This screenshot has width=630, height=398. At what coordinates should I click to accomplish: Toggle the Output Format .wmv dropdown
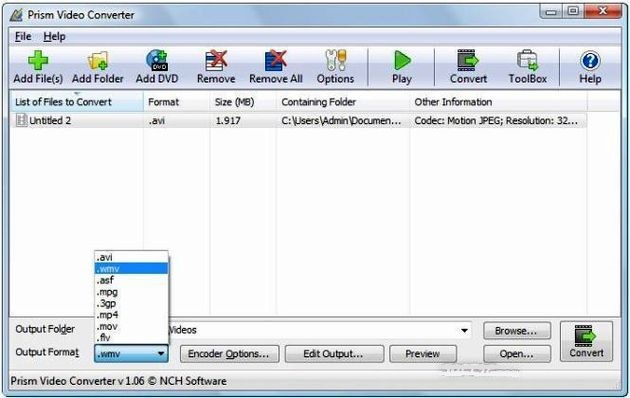(131, 354)
